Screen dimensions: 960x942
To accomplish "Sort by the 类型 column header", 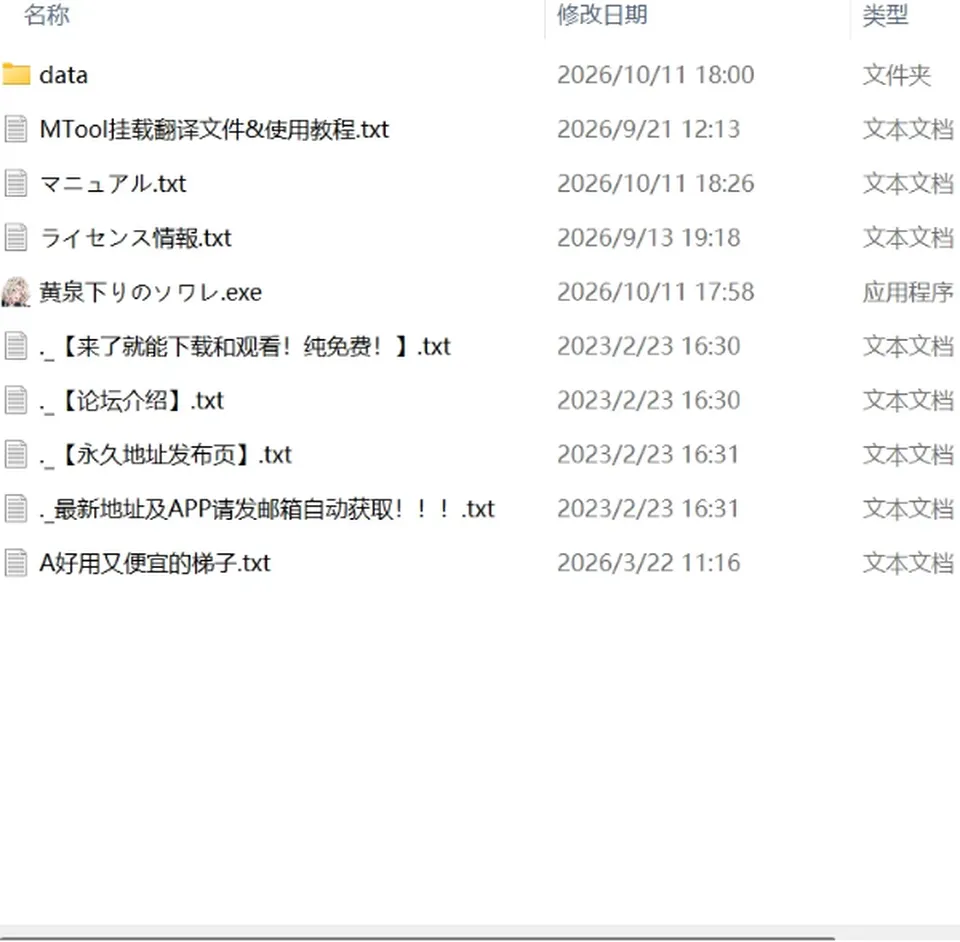I will pos(885,15).
